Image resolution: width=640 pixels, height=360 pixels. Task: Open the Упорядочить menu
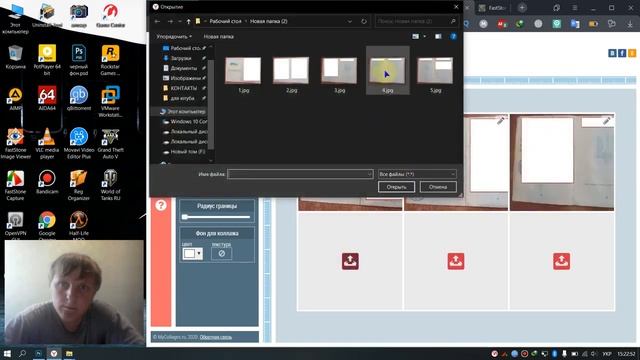coord(174,37)
